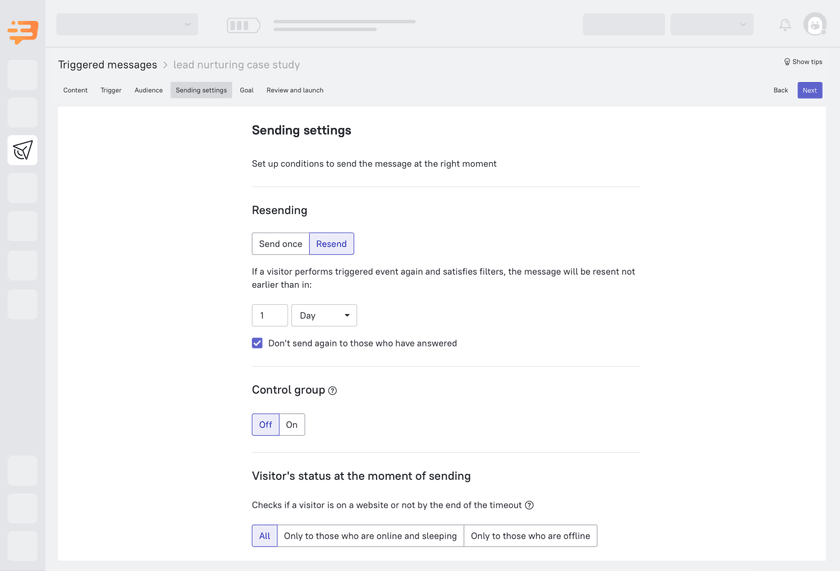
Task: Click the battery-style indicator in top bar
Action: [x=243, y=24]
